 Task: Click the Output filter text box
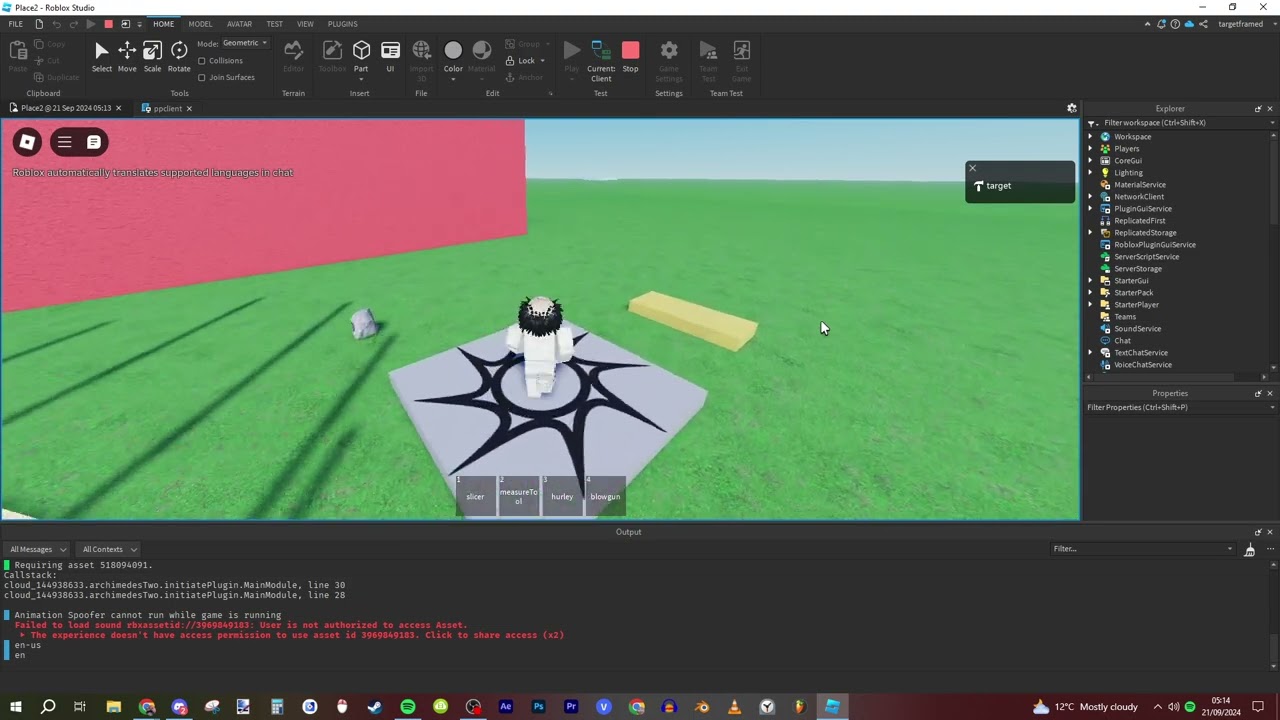(1144, 549)
